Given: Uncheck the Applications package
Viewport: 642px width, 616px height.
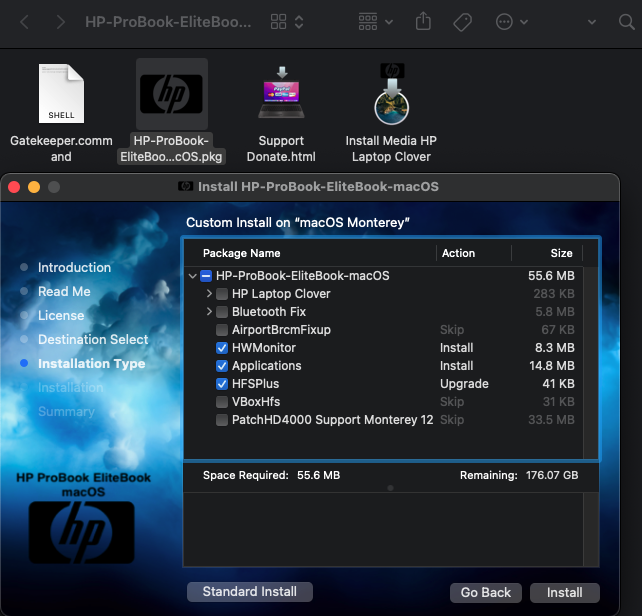Looking at the screenshot, I should (x=222, y=366).
